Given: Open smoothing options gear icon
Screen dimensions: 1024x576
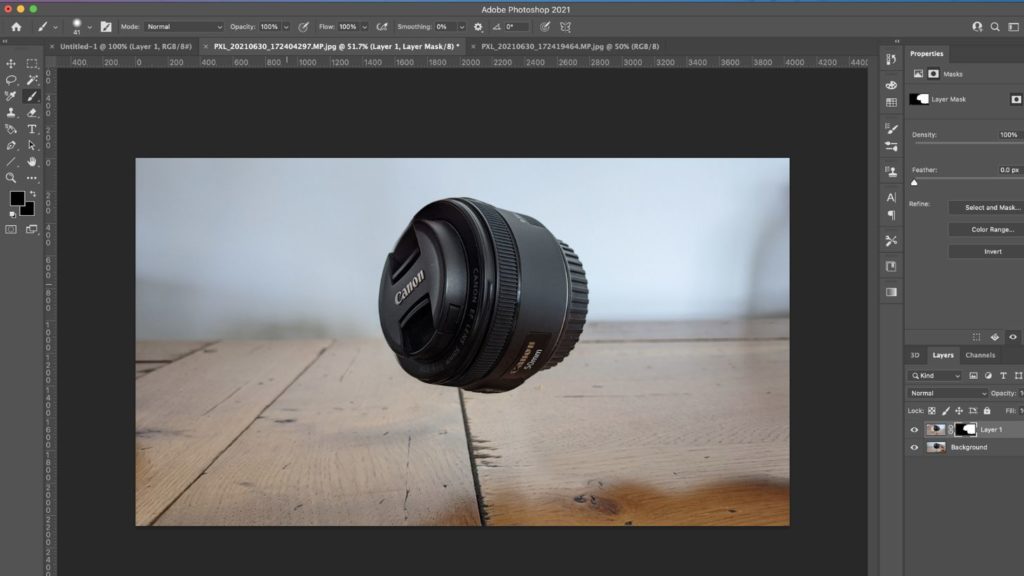Looking at the screenshot, I should pos(478,27).
